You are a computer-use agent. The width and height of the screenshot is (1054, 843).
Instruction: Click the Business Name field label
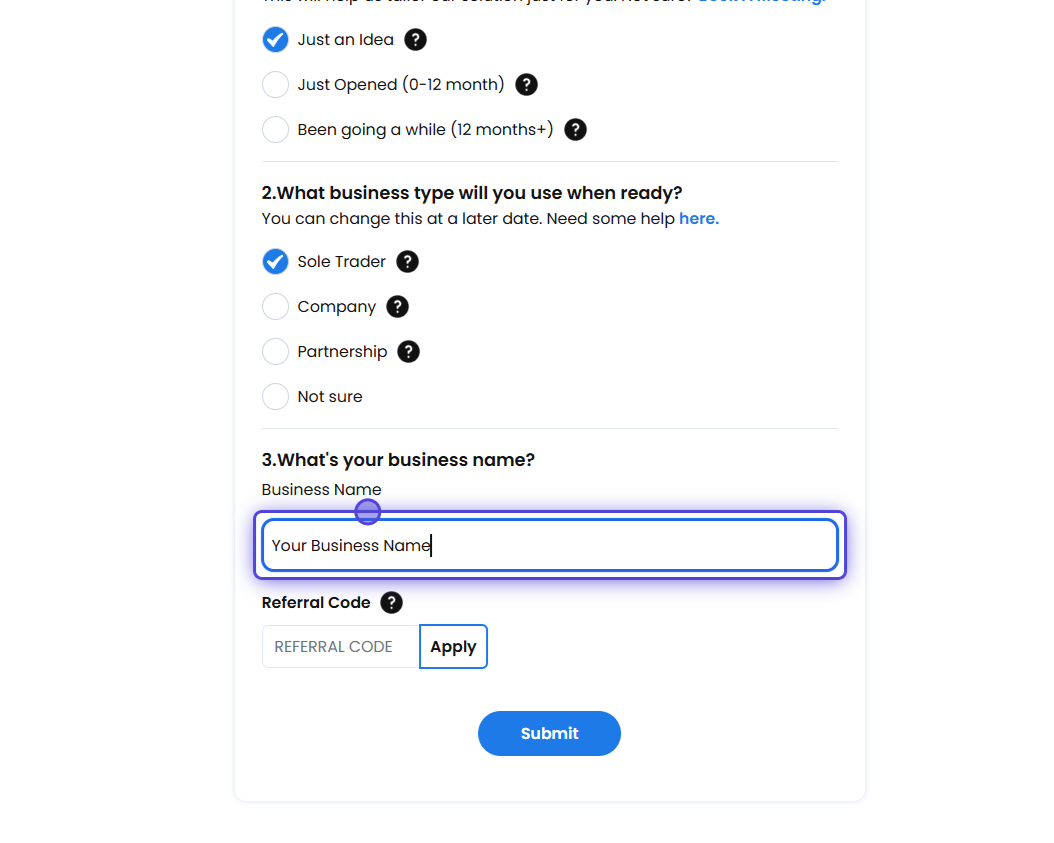(321, 490)
